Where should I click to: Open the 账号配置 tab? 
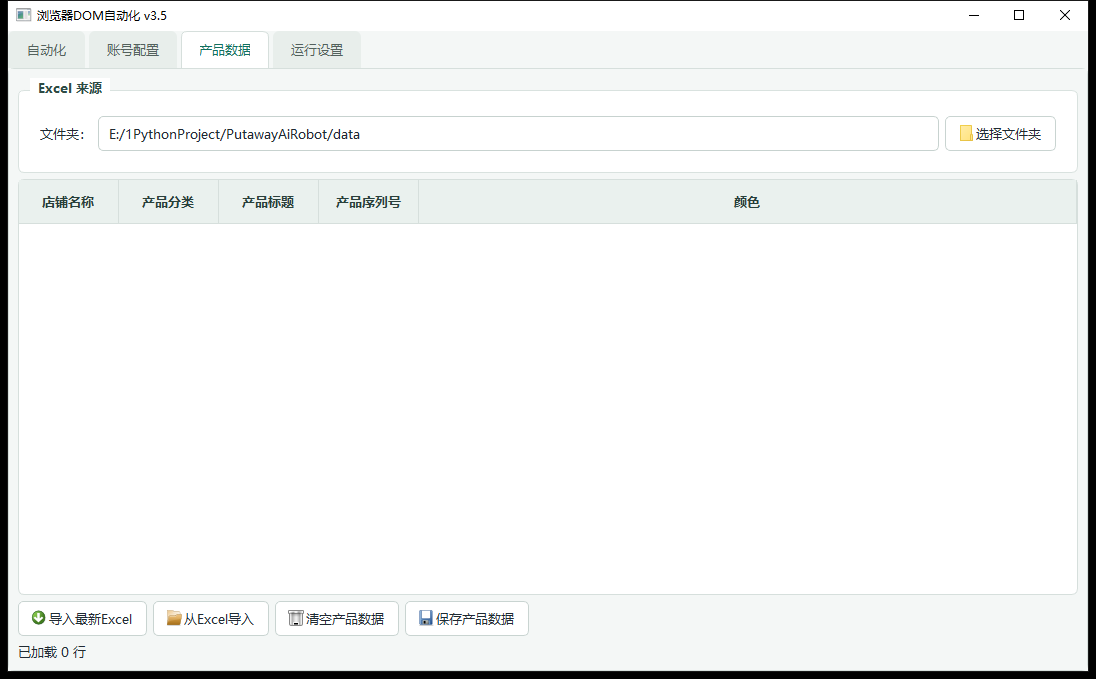coord(133,50)
